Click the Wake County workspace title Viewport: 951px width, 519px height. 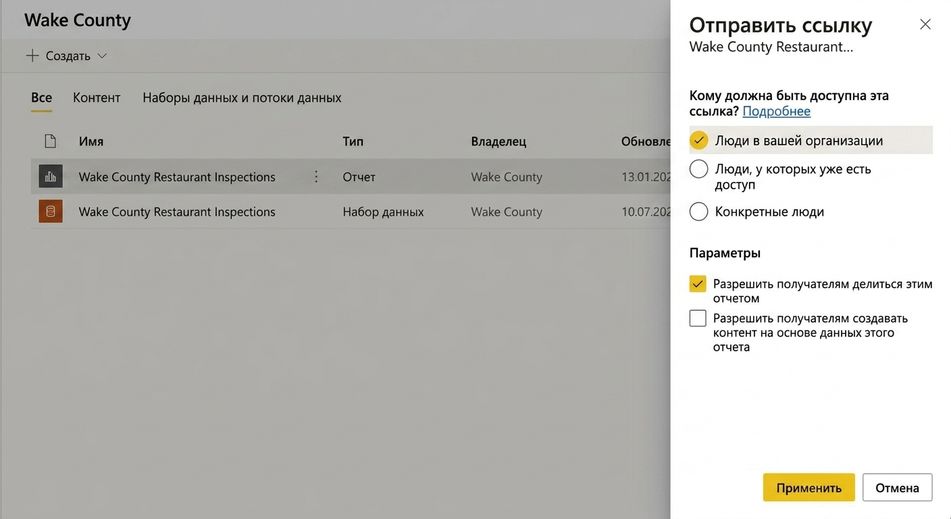(78, 21)
